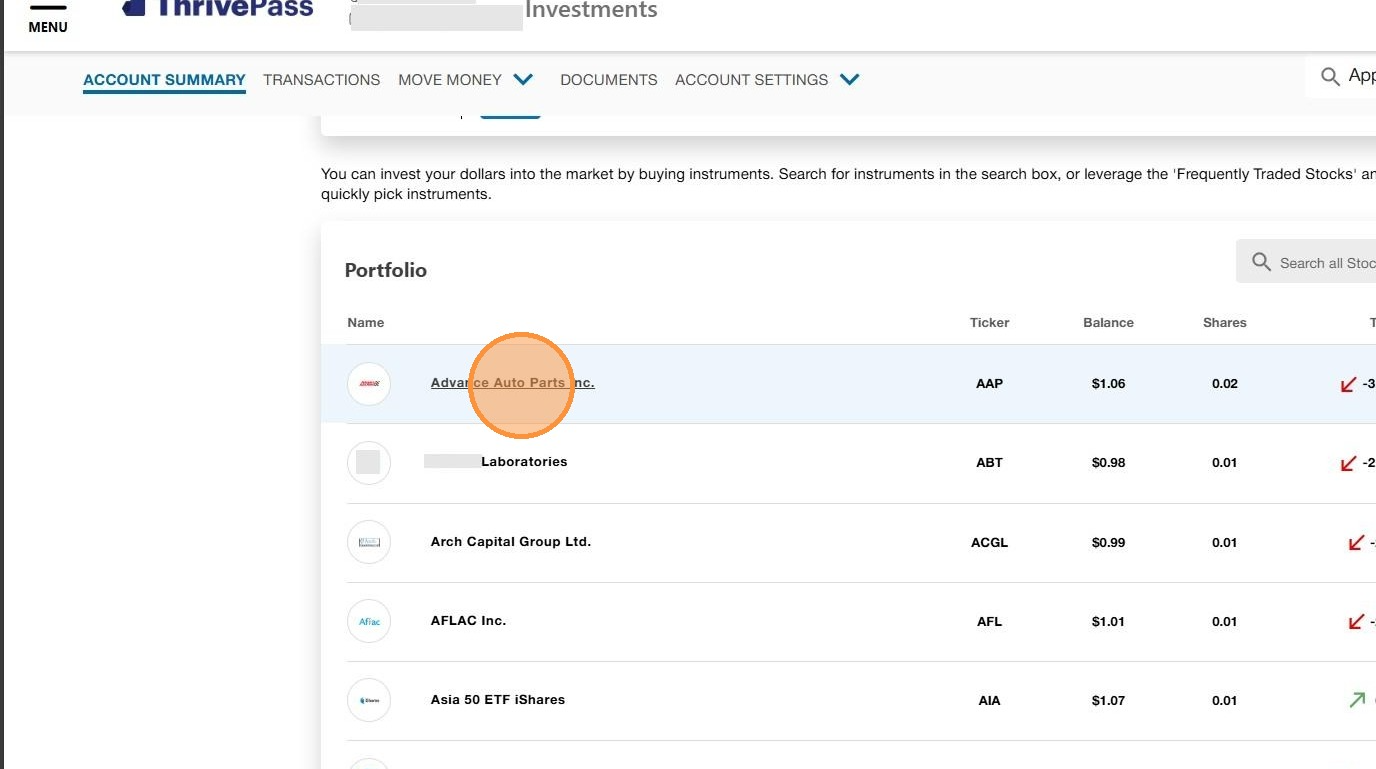1376x769 pixels.
Task: Open the Documents tab
Action: tap(609, 80)
